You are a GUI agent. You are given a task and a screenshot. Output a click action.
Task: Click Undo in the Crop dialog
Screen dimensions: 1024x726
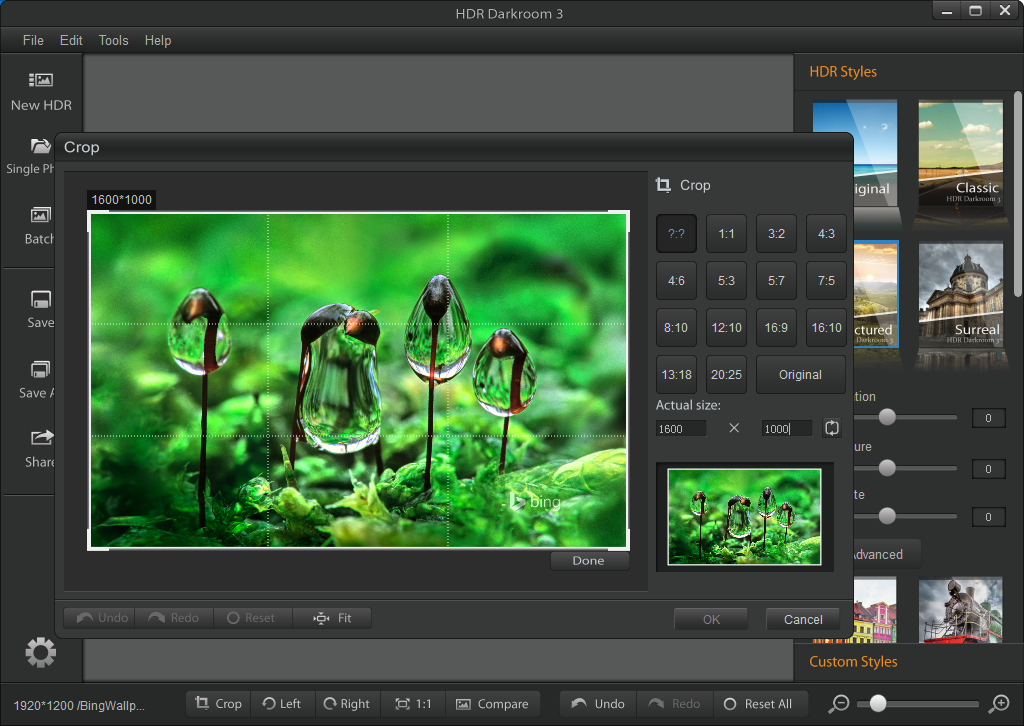(99, 618)
